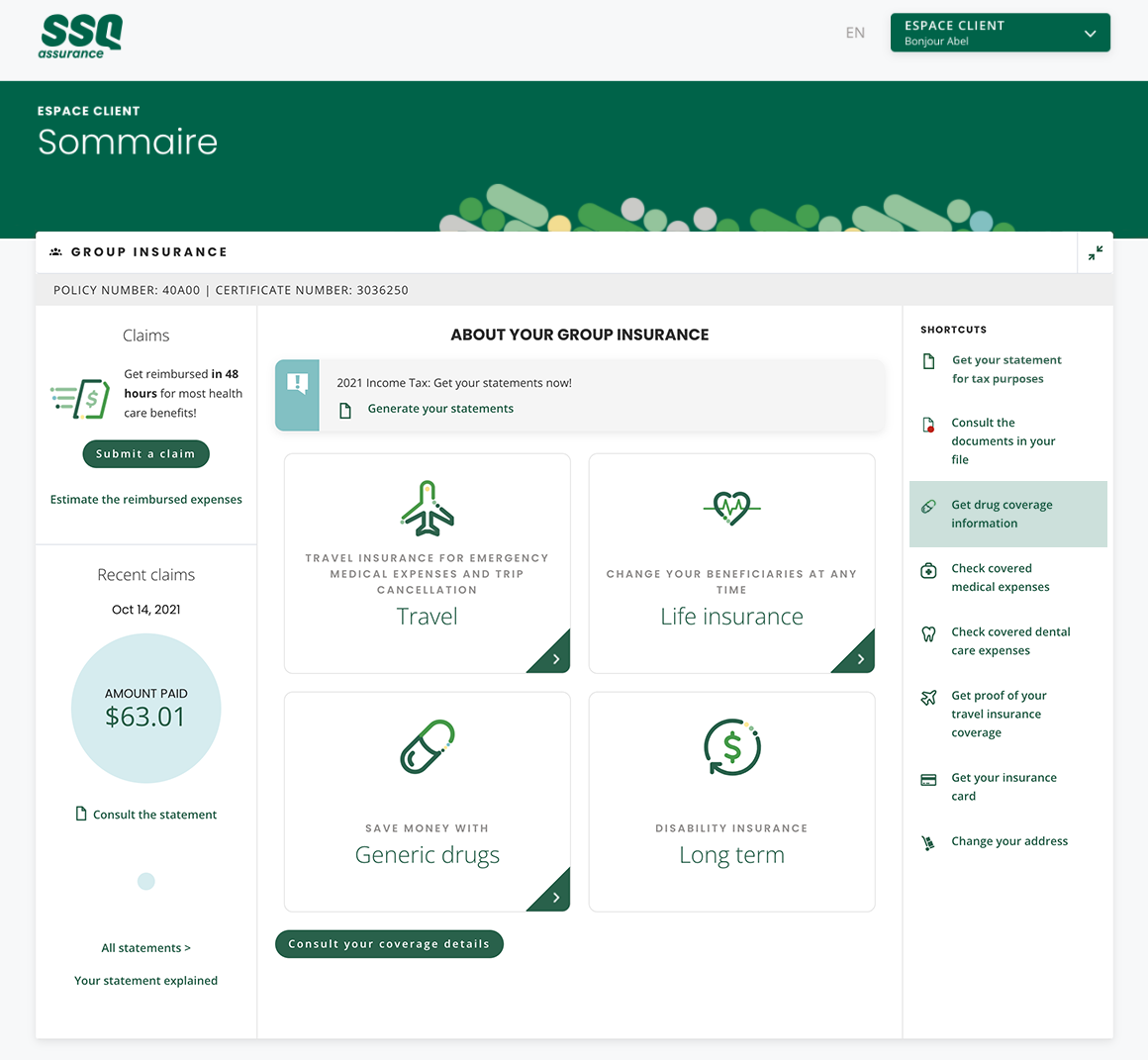Switch language to EN
This screenshot has width=1148, height=1060.
tap(855, 33)
